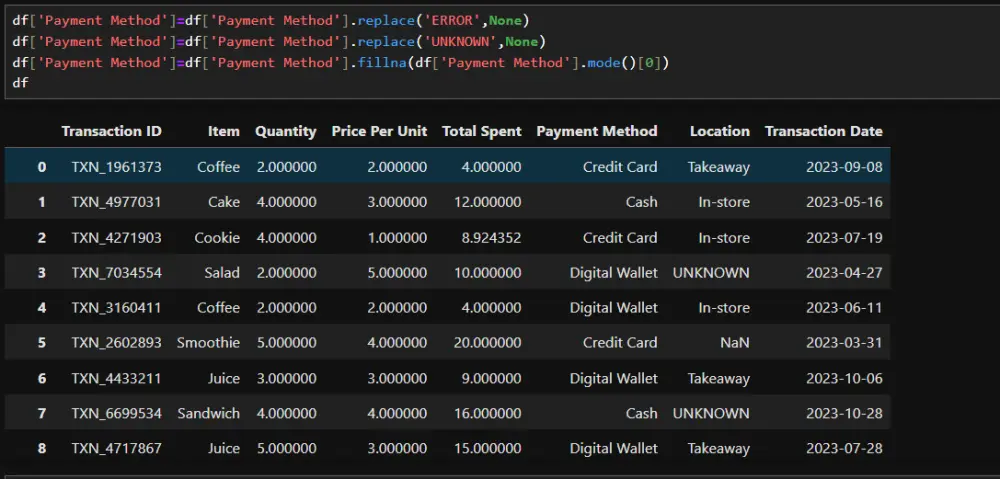Click Digital Wallet payment in Salad row

(x=614, y=273)
